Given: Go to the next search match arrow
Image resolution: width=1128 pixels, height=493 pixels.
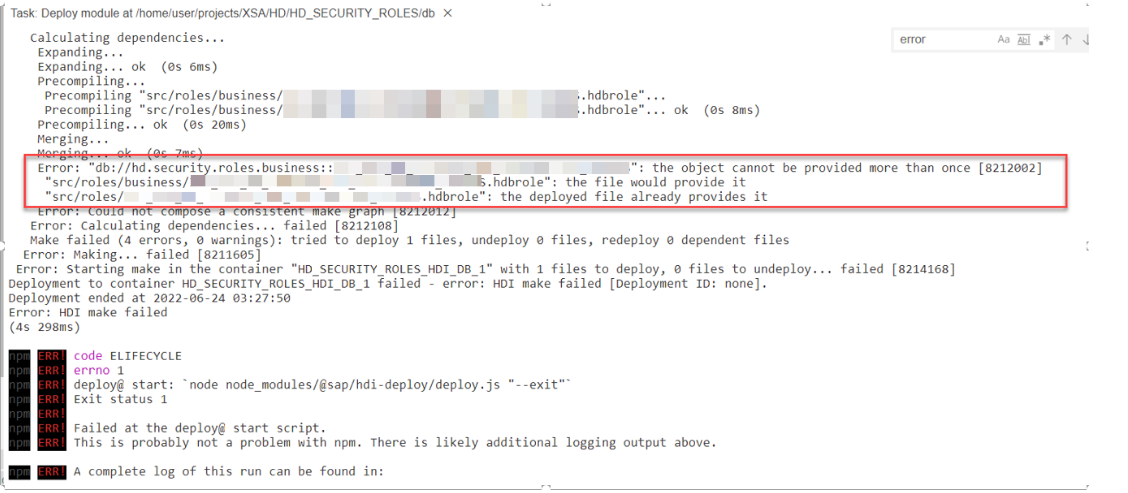Looking at the screenshot, I should 1086,40.
